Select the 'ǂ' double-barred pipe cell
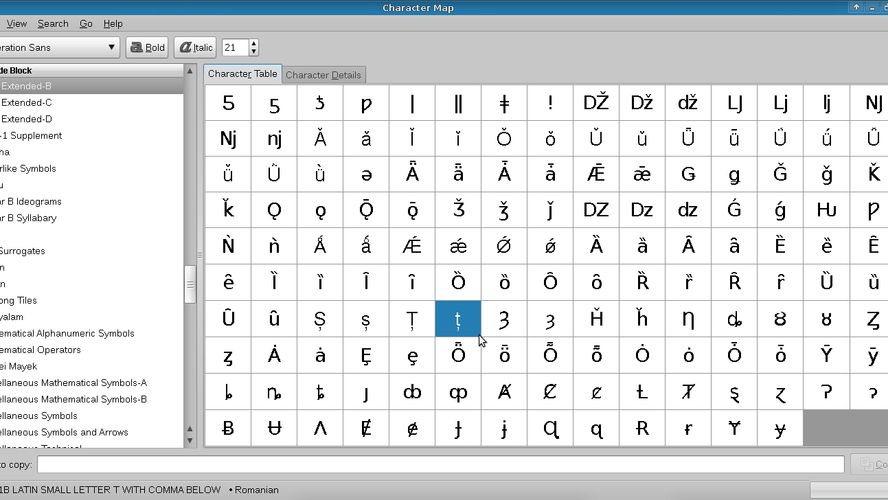This screenshot has height=500, width=888. click(x=504, y=103)
